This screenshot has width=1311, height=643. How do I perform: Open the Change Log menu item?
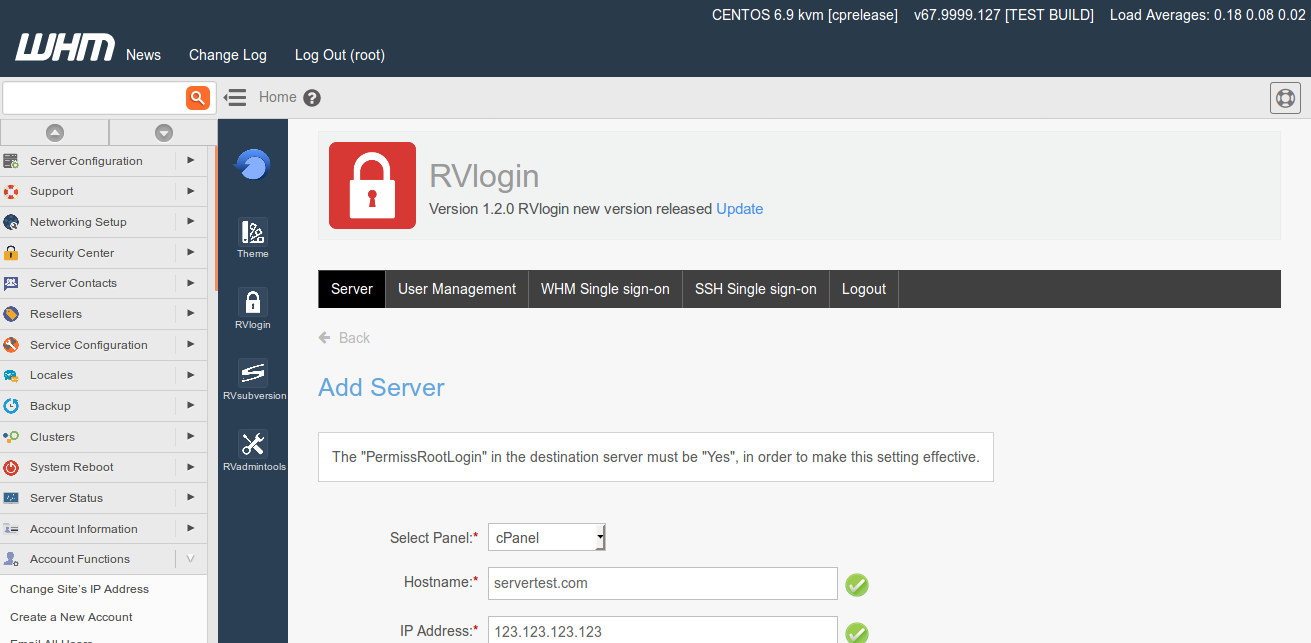point(228,55)
